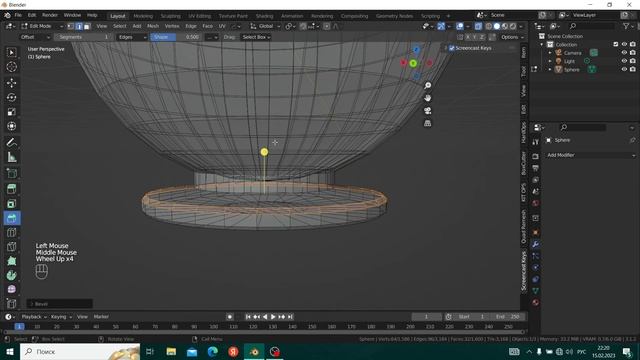Click the Keying button in timeline
640x360 pixels.
(x=61, y=317)
